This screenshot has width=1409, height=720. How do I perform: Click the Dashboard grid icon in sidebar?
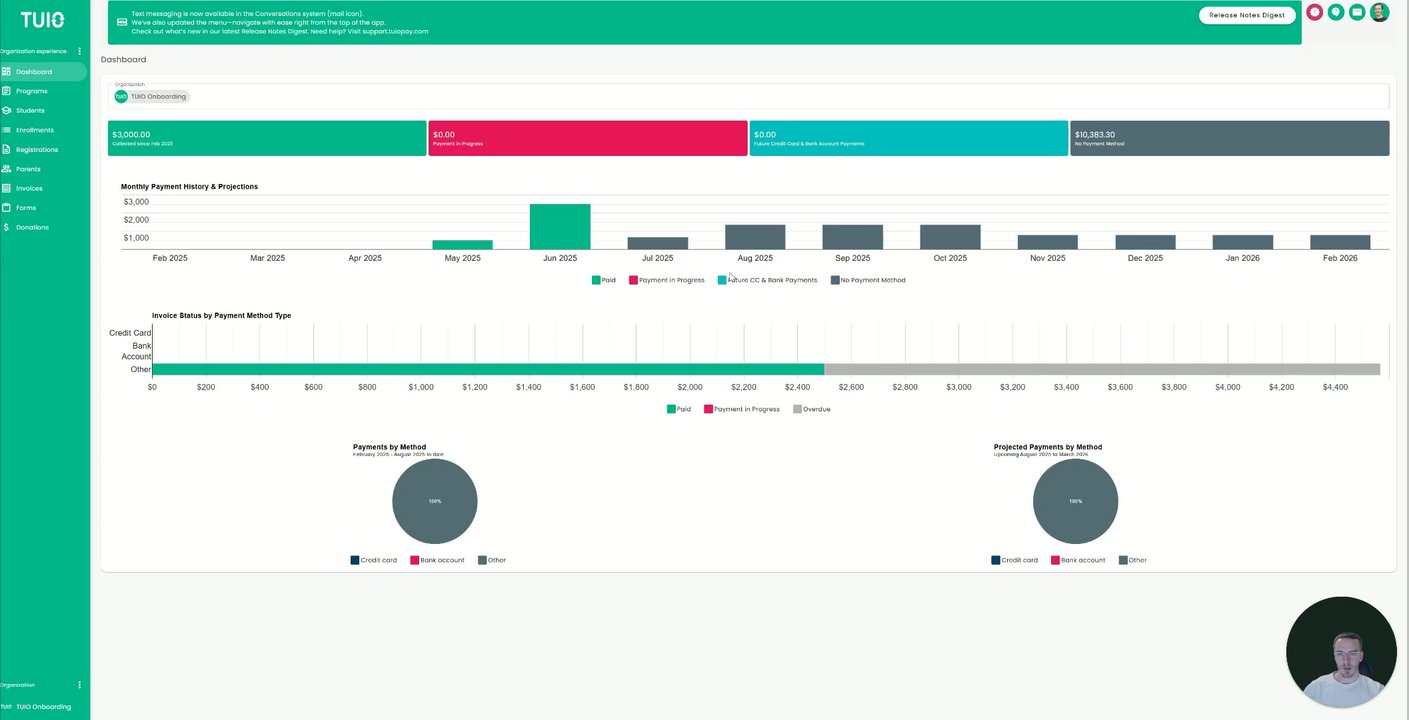click(x=6, y=72)
